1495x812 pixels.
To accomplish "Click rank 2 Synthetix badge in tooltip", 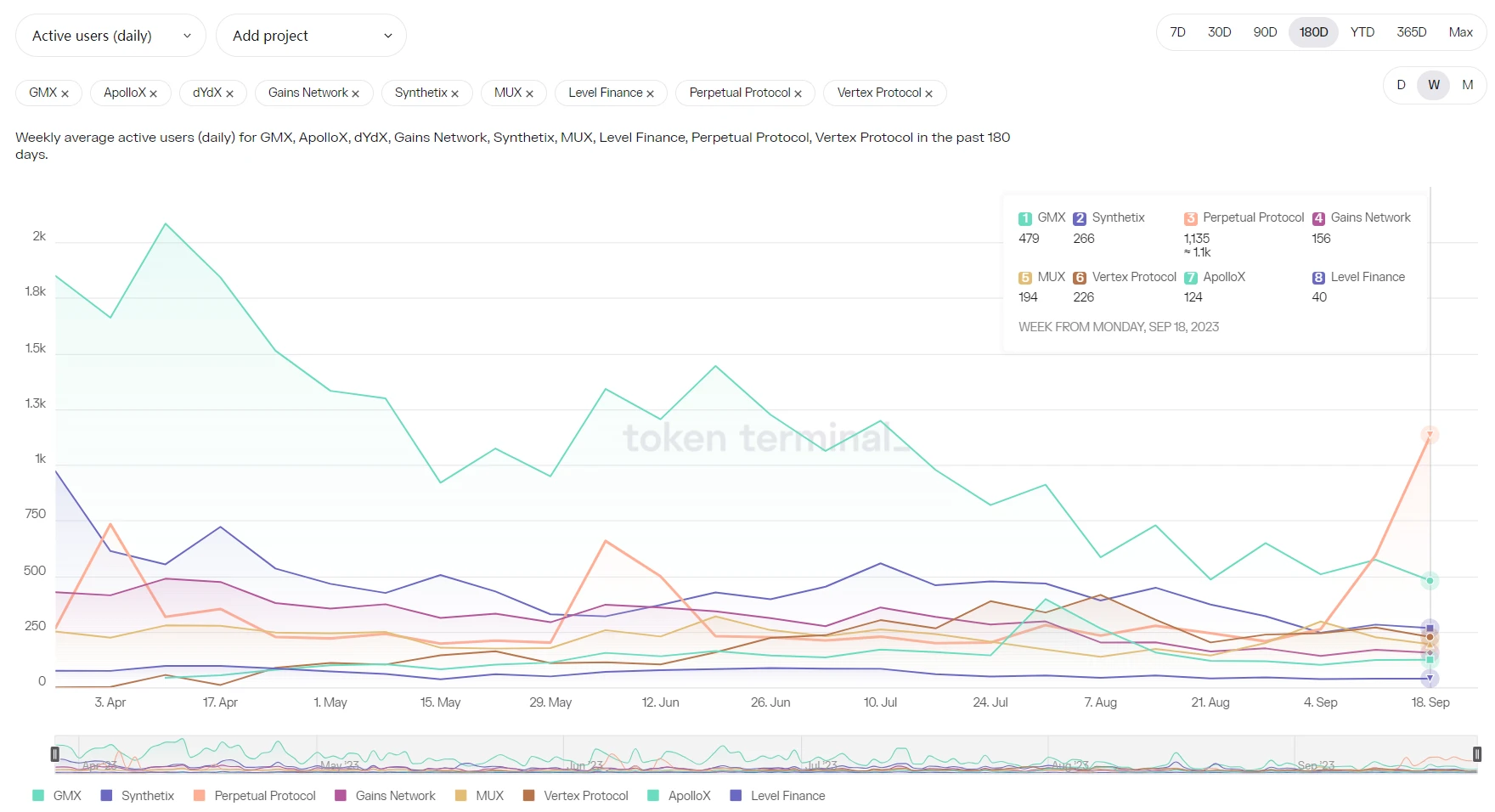I will (1080, 218).
